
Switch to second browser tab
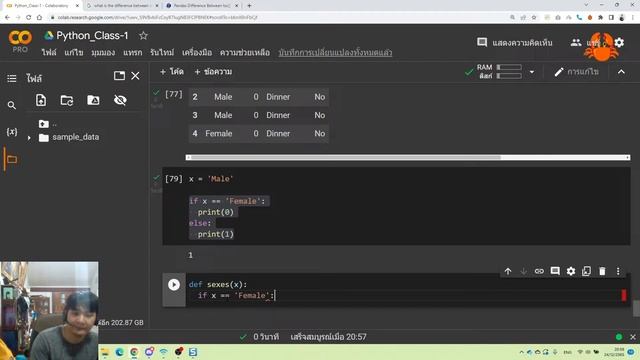(x=122, y=6)
